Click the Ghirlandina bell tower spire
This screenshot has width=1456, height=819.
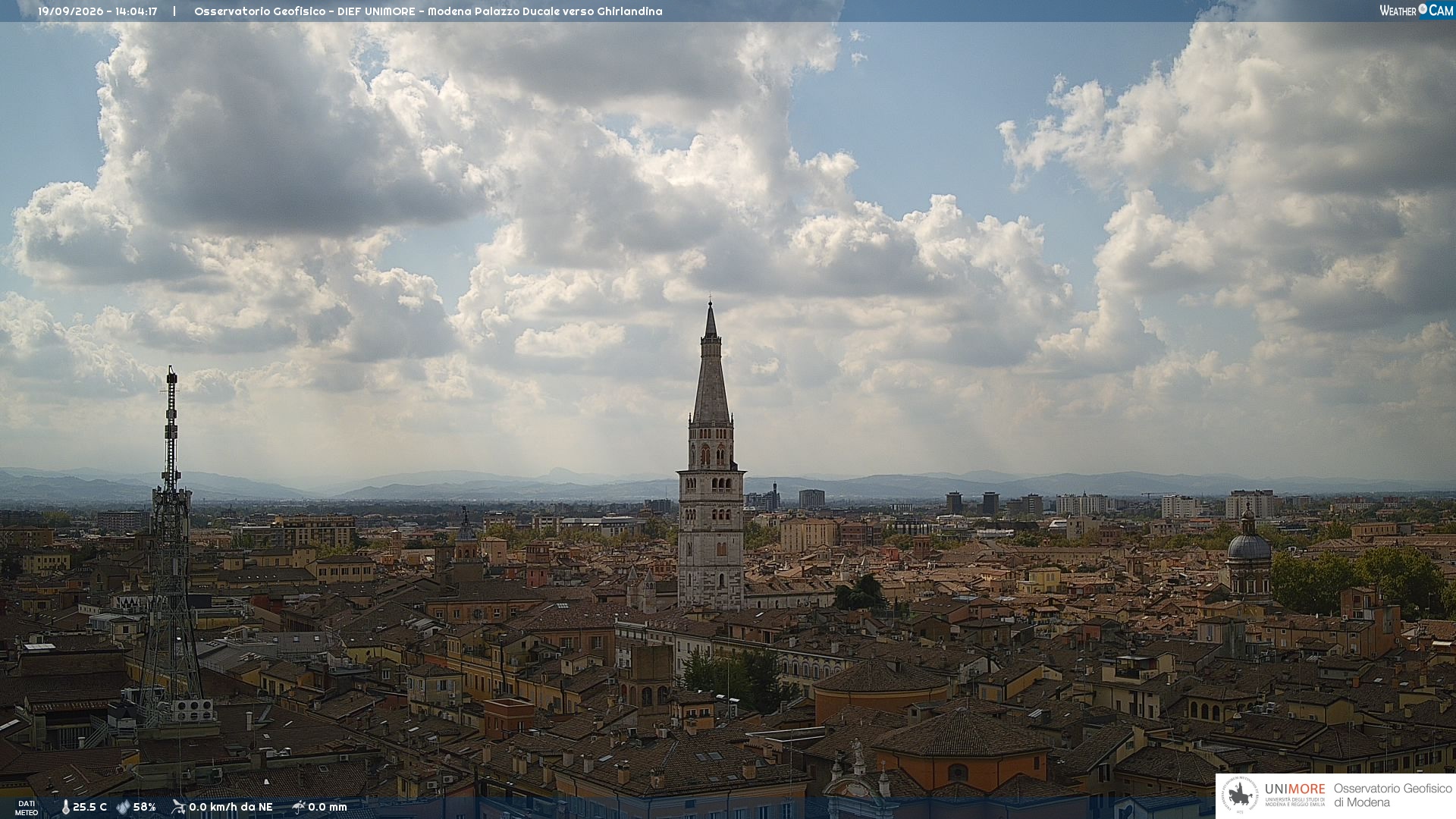[x=711, y=364]
